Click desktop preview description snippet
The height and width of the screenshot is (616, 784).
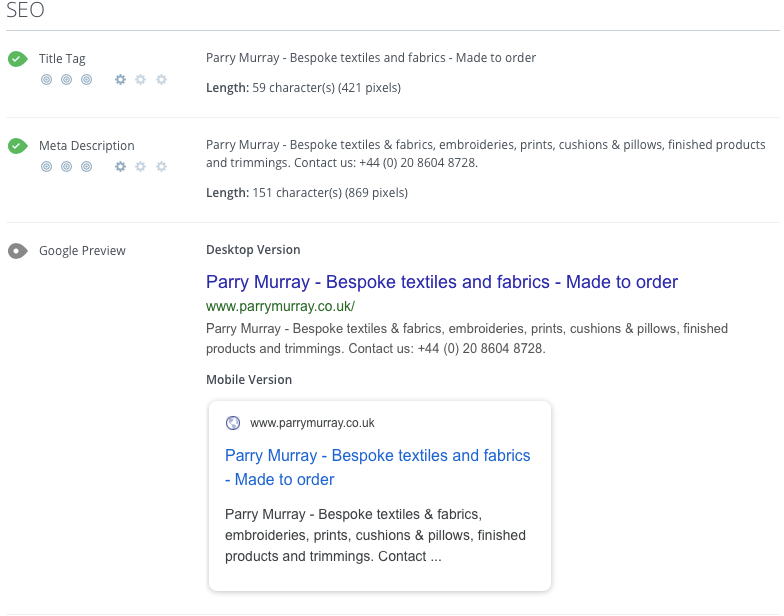[x=467, y=338]
